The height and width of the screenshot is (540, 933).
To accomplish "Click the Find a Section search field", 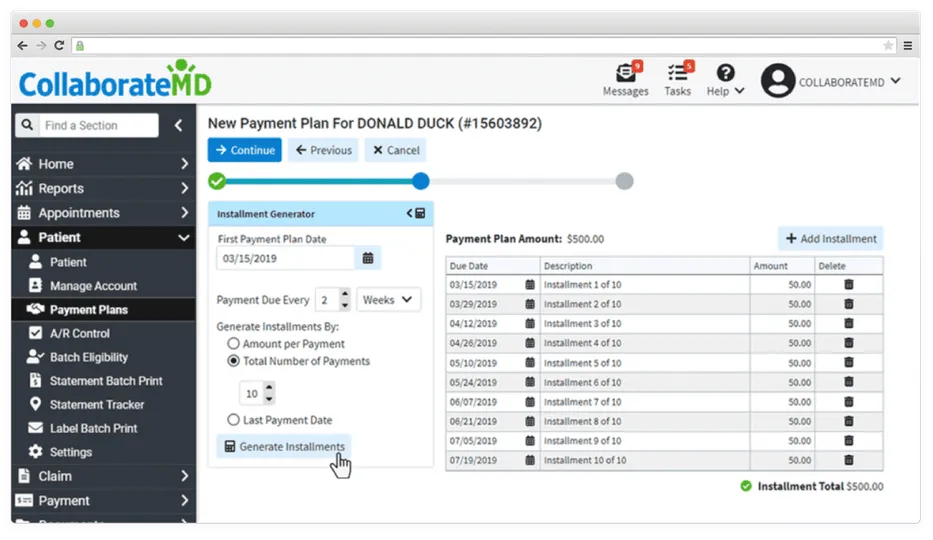I will click(x=99, y=125).
